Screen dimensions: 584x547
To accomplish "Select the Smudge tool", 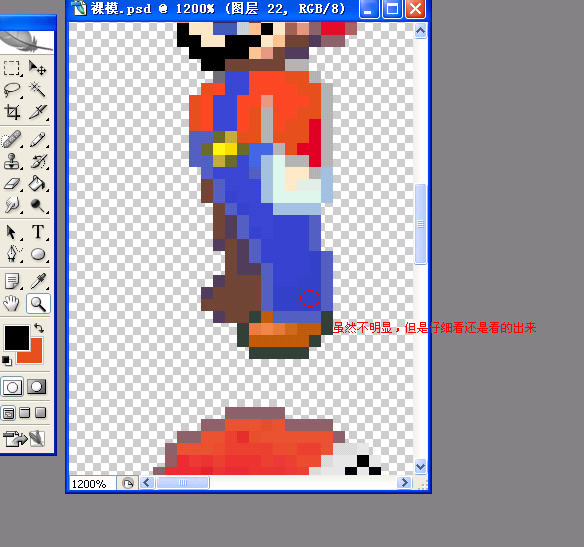I will [12, 205].
